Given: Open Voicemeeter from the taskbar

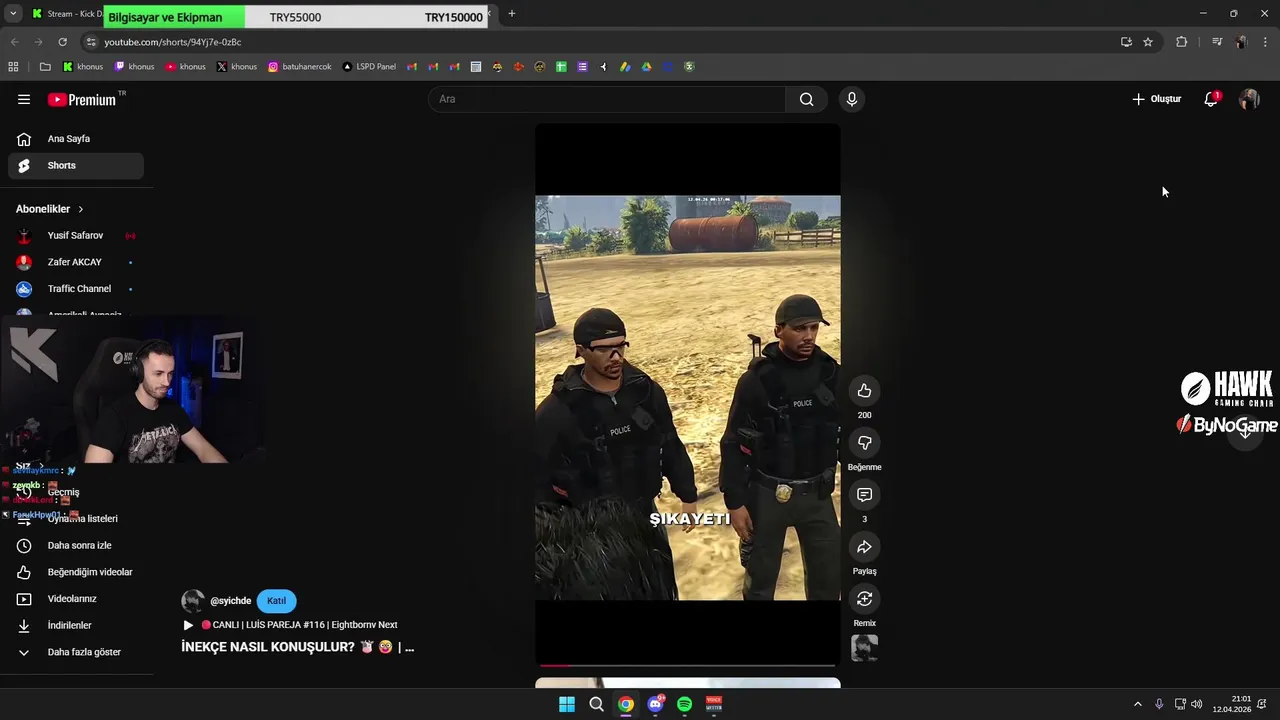Looking at the screenshot, I should 714,704.
